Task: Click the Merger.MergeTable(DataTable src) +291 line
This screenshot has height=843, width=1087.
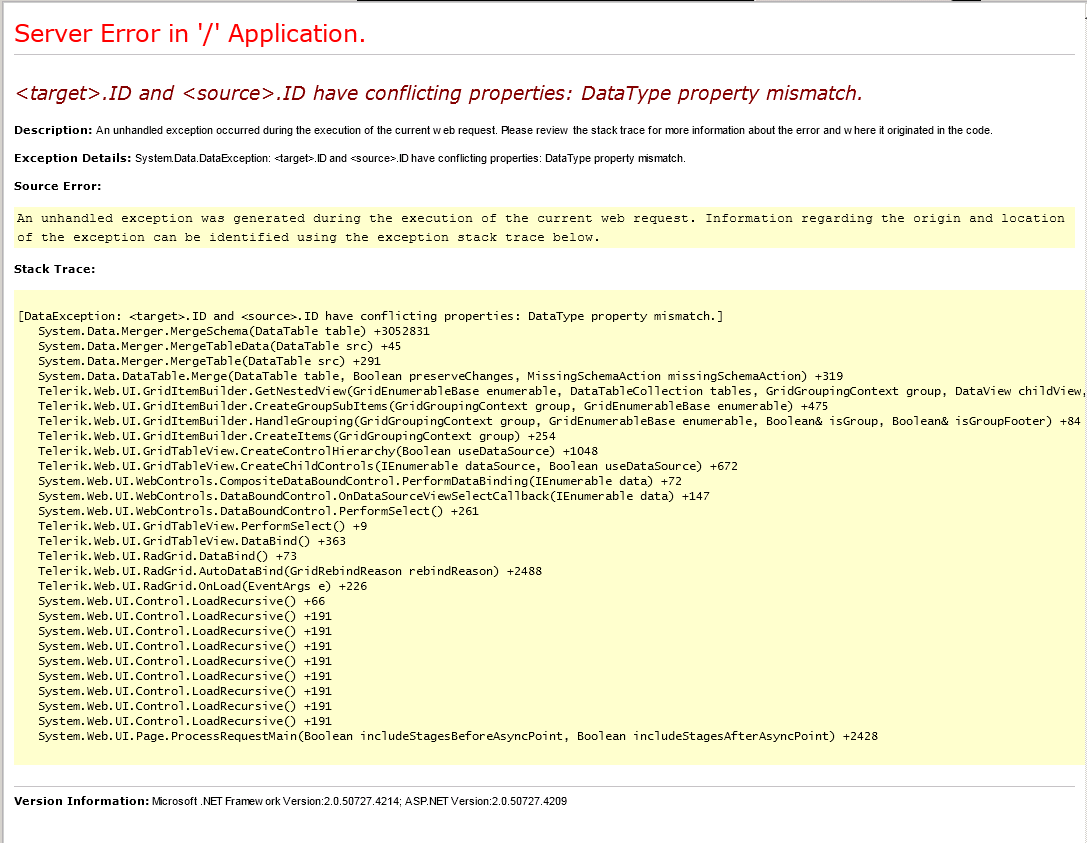Action: (x=209, y=361)
